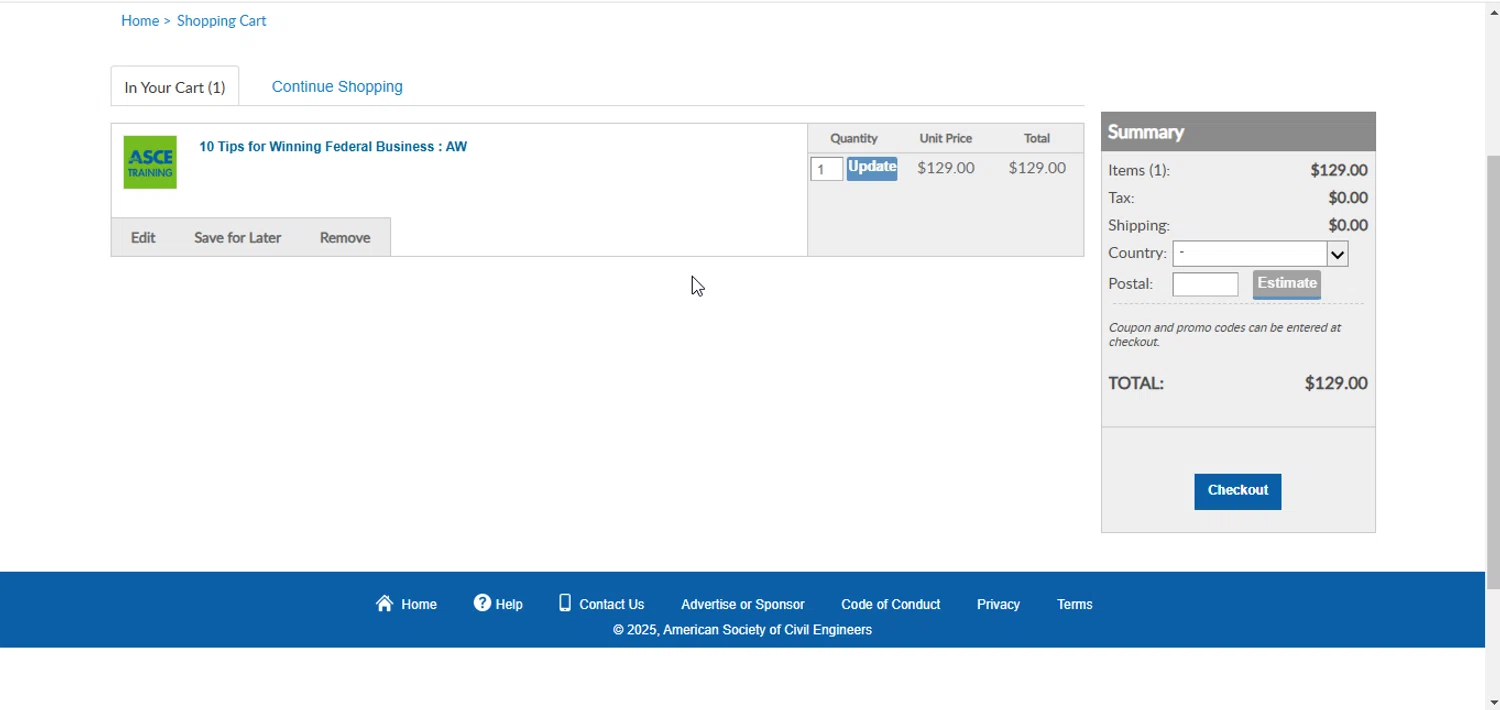Viewport: 1500px width, 710px height.
Task: Click the Shipping: label in Summary
Action: 1139,226
